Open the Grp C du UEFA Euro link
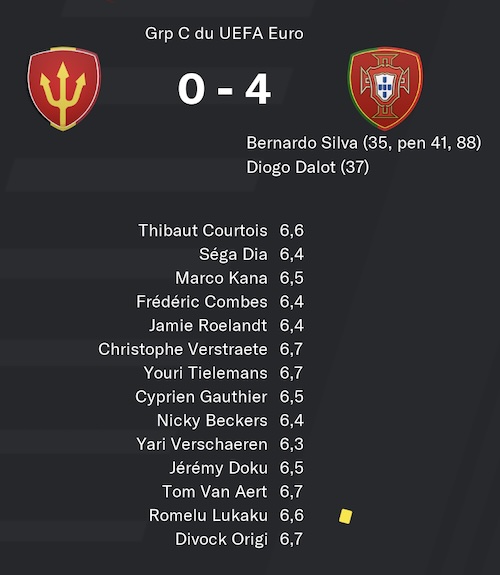This screenshot has height=575, width=500. point(224,33)
